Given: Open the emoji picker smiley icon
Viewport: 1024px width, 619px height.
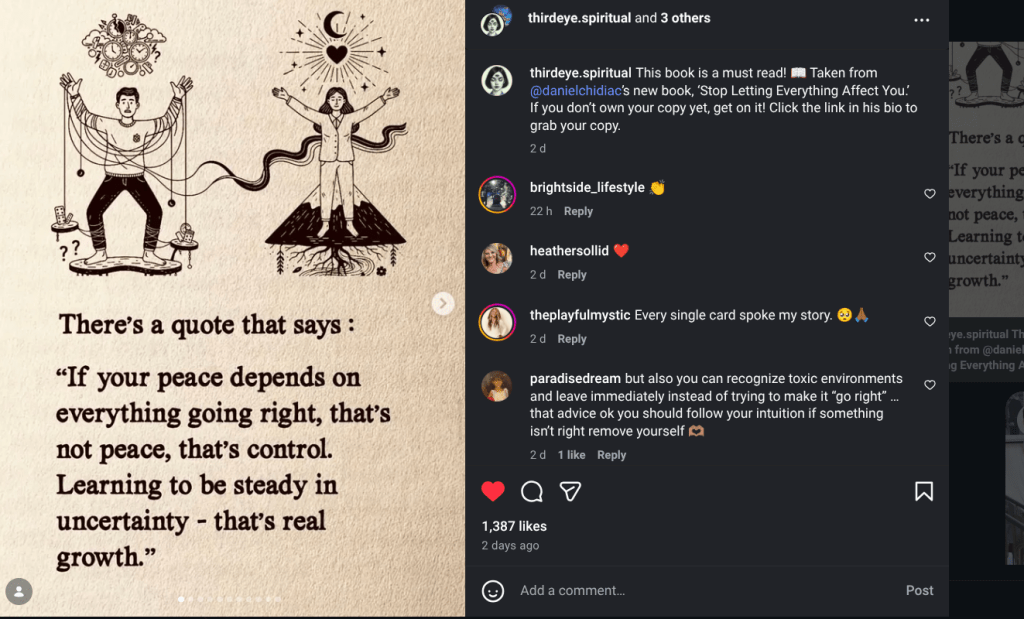Looking at the screenshot, I should (493, 591).
